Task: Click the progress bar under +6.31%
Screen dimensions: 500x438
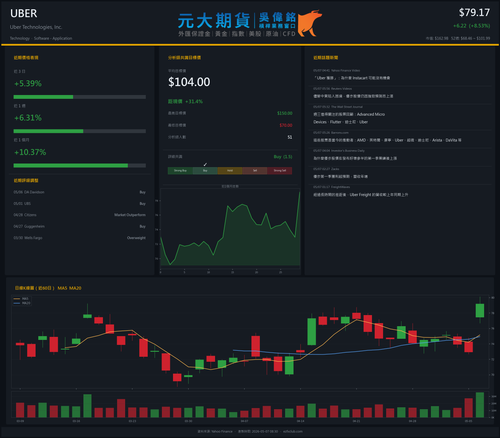Action: [x=80, y=131]
